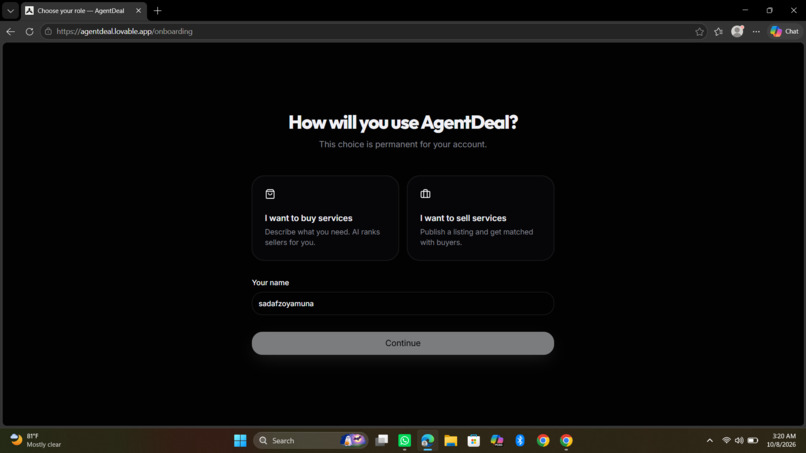Click the 'How will you use AgentDeal?' heading
Viewport: 806px width, 453px height.
point(403,122)
